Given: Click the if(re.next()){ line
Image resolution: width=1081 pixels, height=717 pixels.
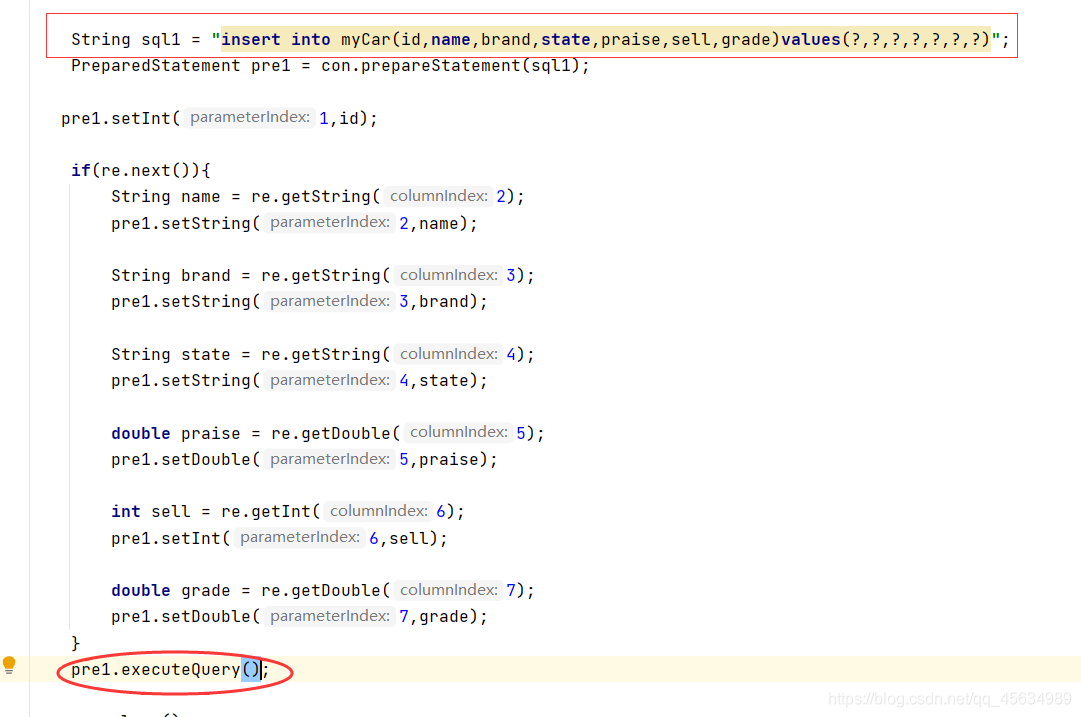Looking at the screenshot, I should click(x=141, y=170).
